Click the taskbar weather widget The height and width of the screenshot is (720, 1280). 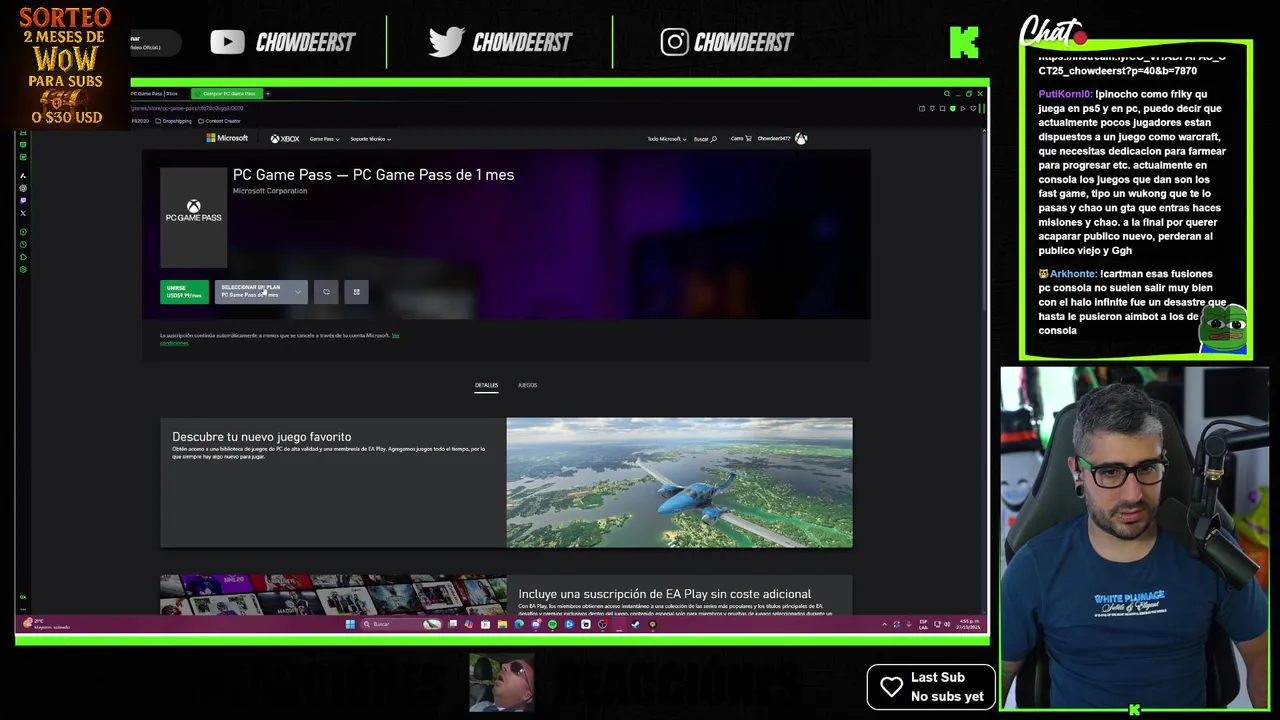click(x=45, y=625)
